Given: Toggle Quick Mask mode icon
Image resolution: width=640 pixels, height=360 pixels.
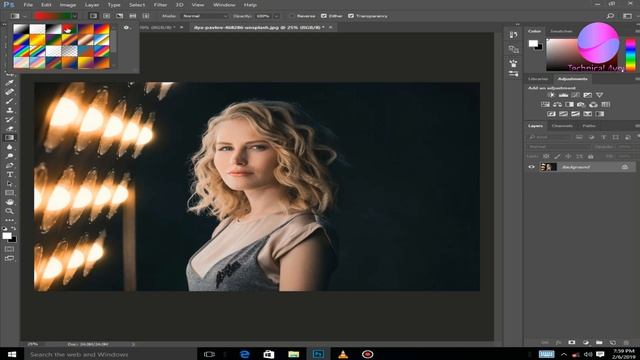Looking at the screenshot, I should [x=9, y=249].
